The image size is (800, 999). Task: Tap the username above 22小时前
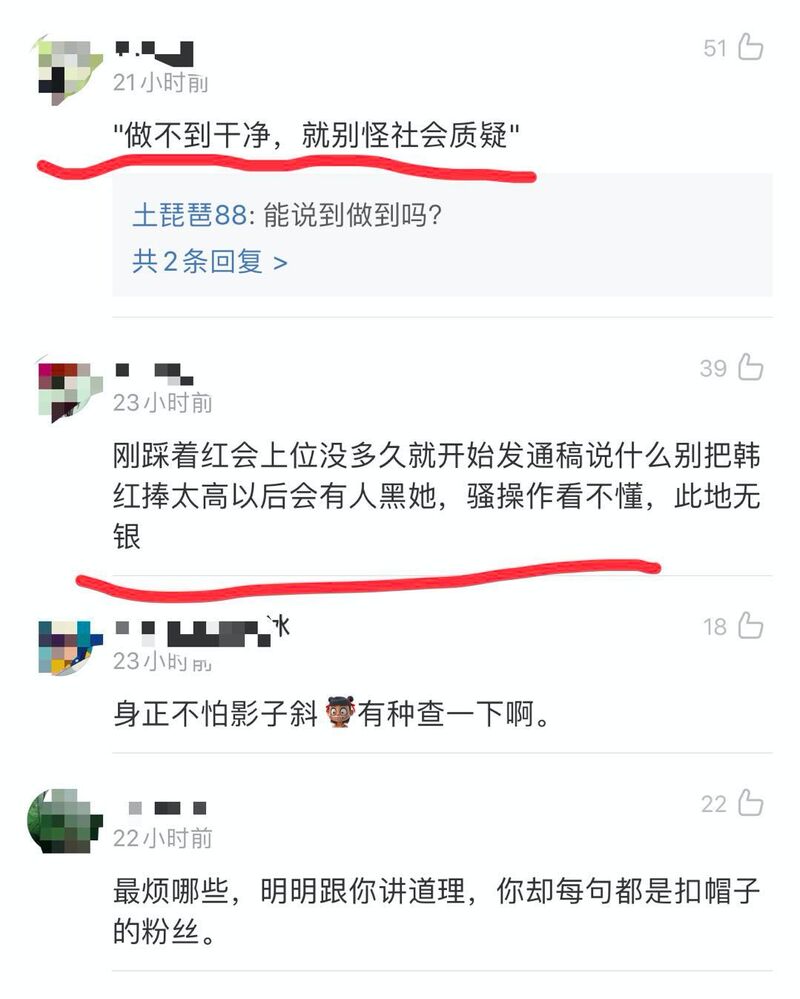pyautogui.click(x=168, y=808)
